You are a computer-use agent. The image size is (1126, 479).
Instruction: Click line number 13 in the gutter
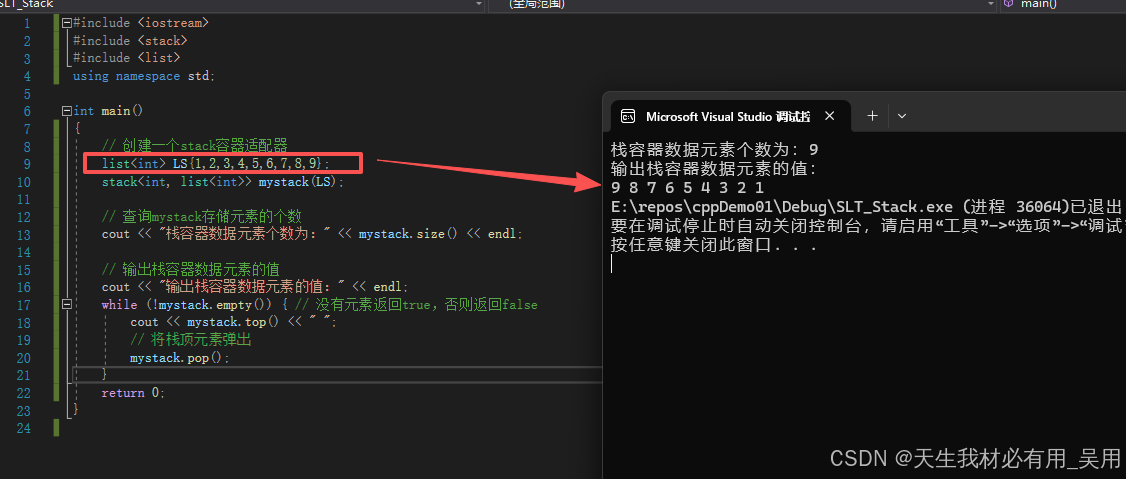point(23,234)
